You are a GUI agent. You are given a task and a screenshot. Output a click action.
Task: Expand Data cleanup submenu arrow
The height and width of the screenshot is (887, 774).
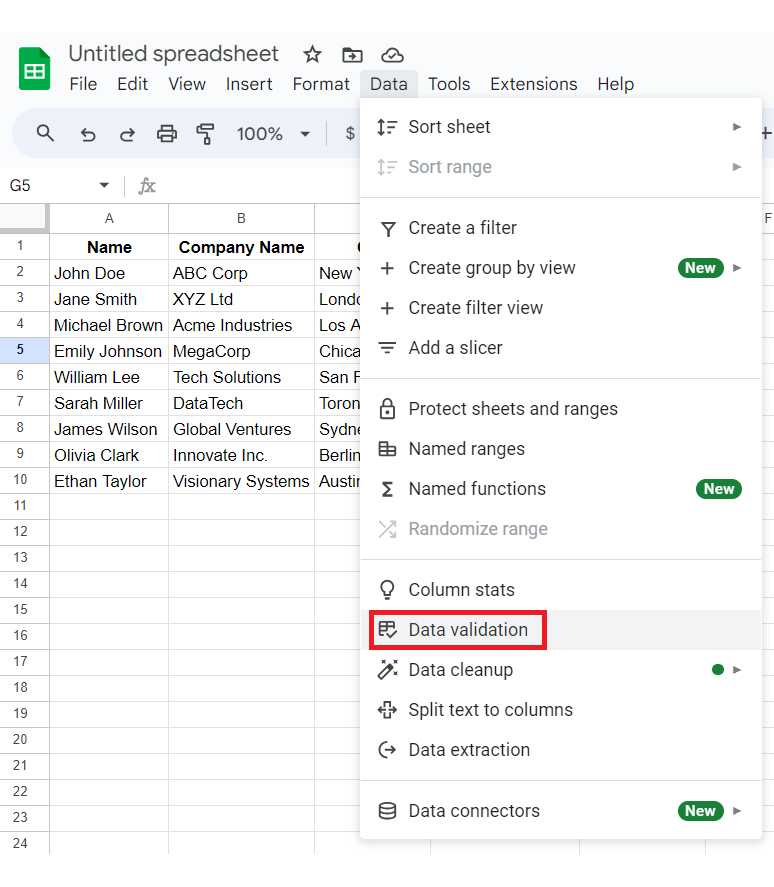coord(737,670)
